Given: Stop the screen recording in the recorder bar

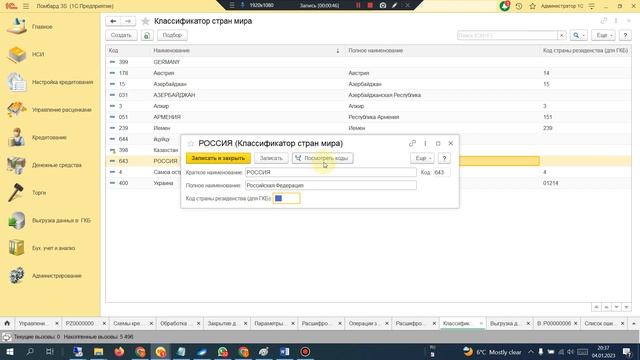Looking at the screenshot, I should click(370, 5).
